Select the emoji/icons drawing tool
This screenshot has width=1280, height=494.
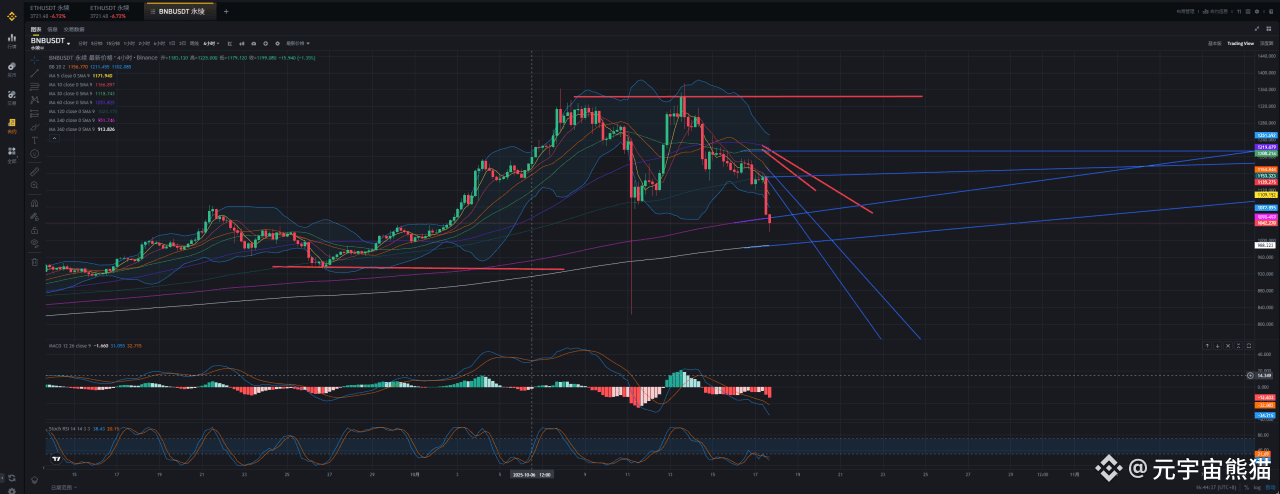pyautogui.click(x=34, y=154)
